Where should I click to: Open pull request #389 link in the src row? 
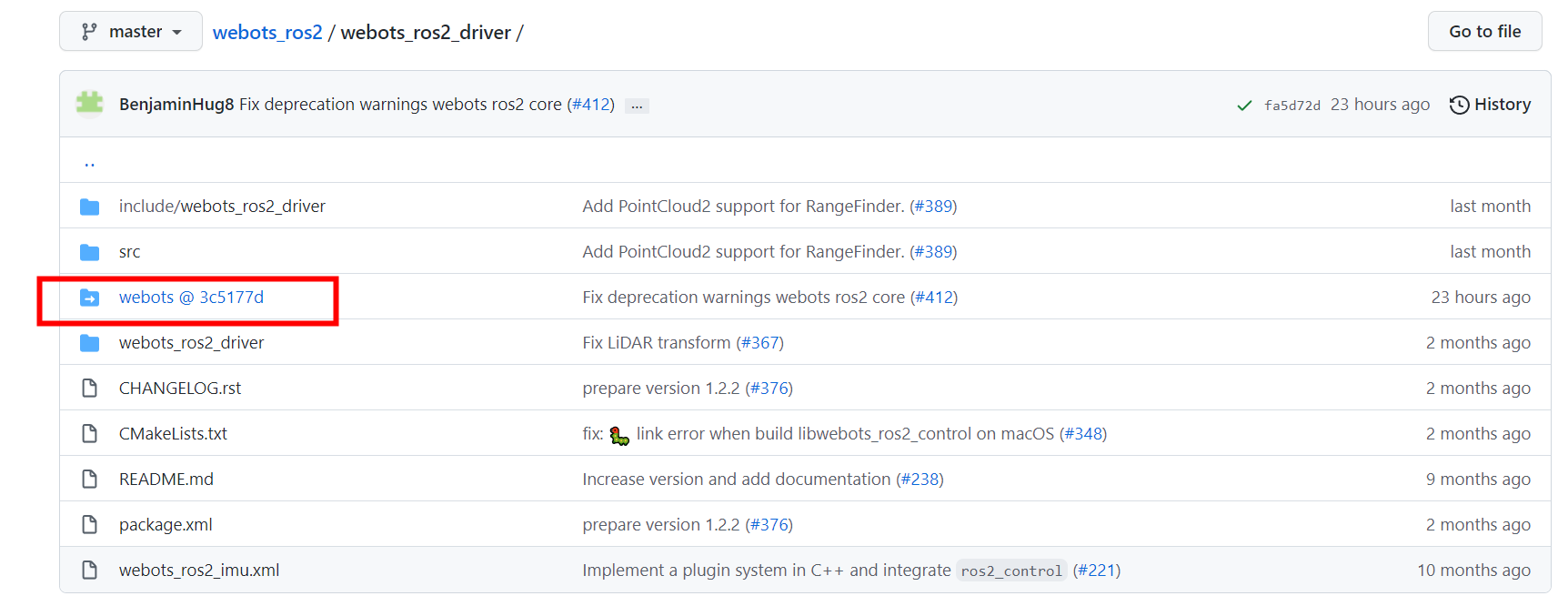[933, 252]
